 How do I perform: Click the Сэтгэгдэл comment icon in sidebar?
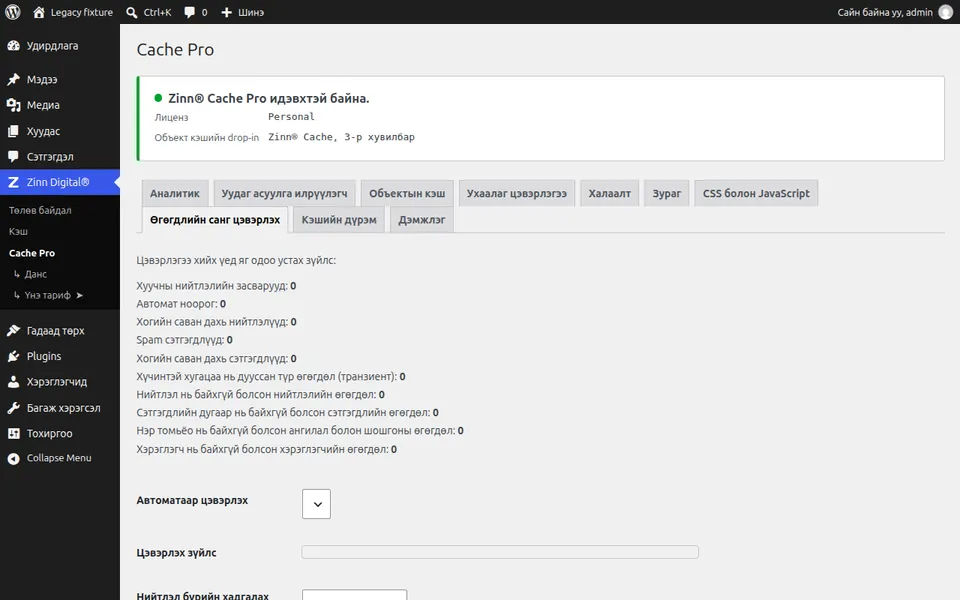pos(13,157)
